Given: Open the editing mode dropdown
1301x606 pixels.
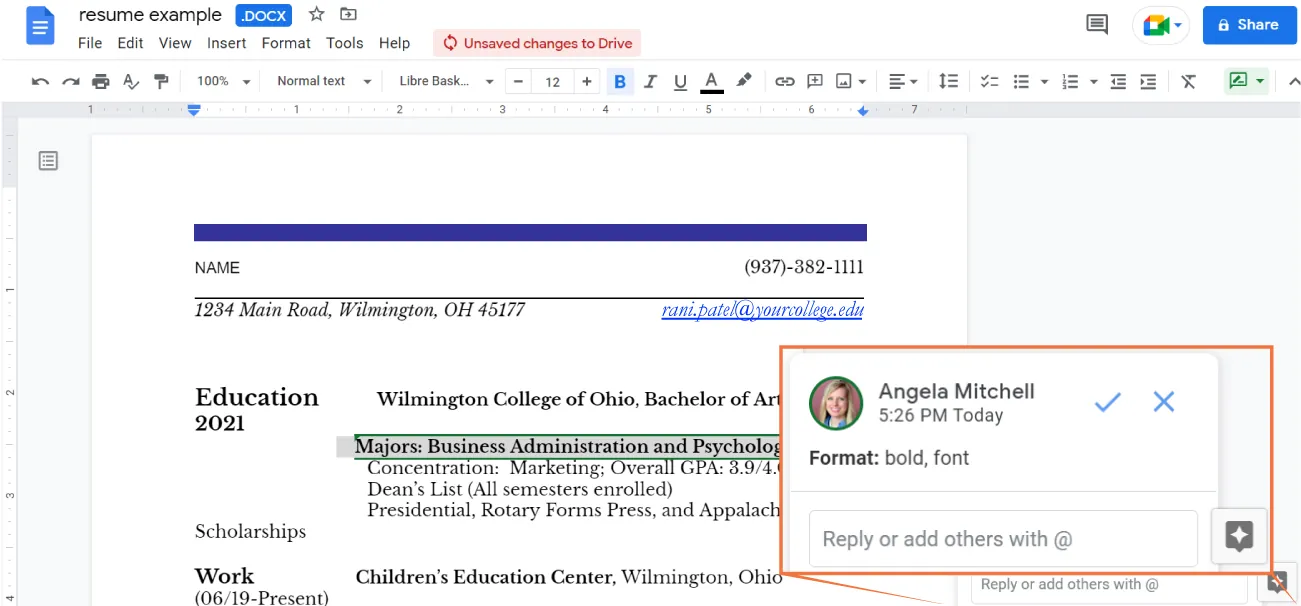Looking at the screenshot, I should 1246,81.
